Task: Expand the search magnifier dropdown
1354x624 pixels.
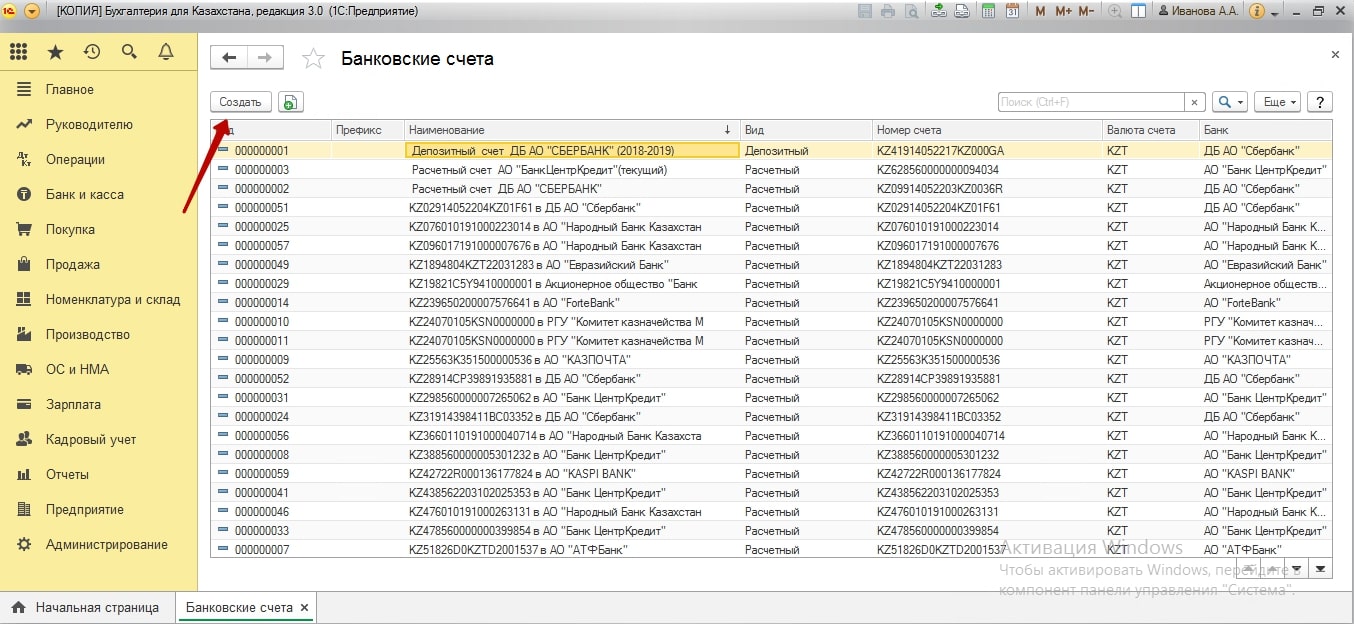Action: pos(1229,102)
